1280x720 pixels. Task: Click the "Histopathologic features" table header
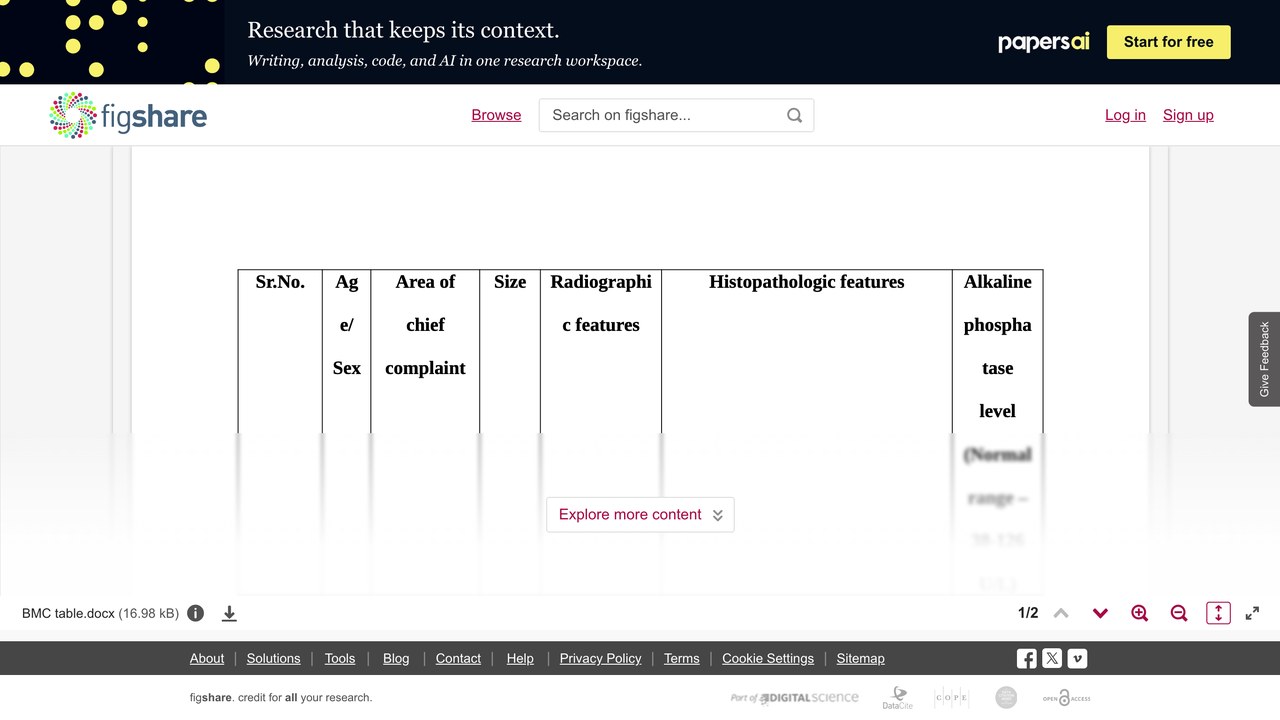pyautogui.click(x=807, y=282)
